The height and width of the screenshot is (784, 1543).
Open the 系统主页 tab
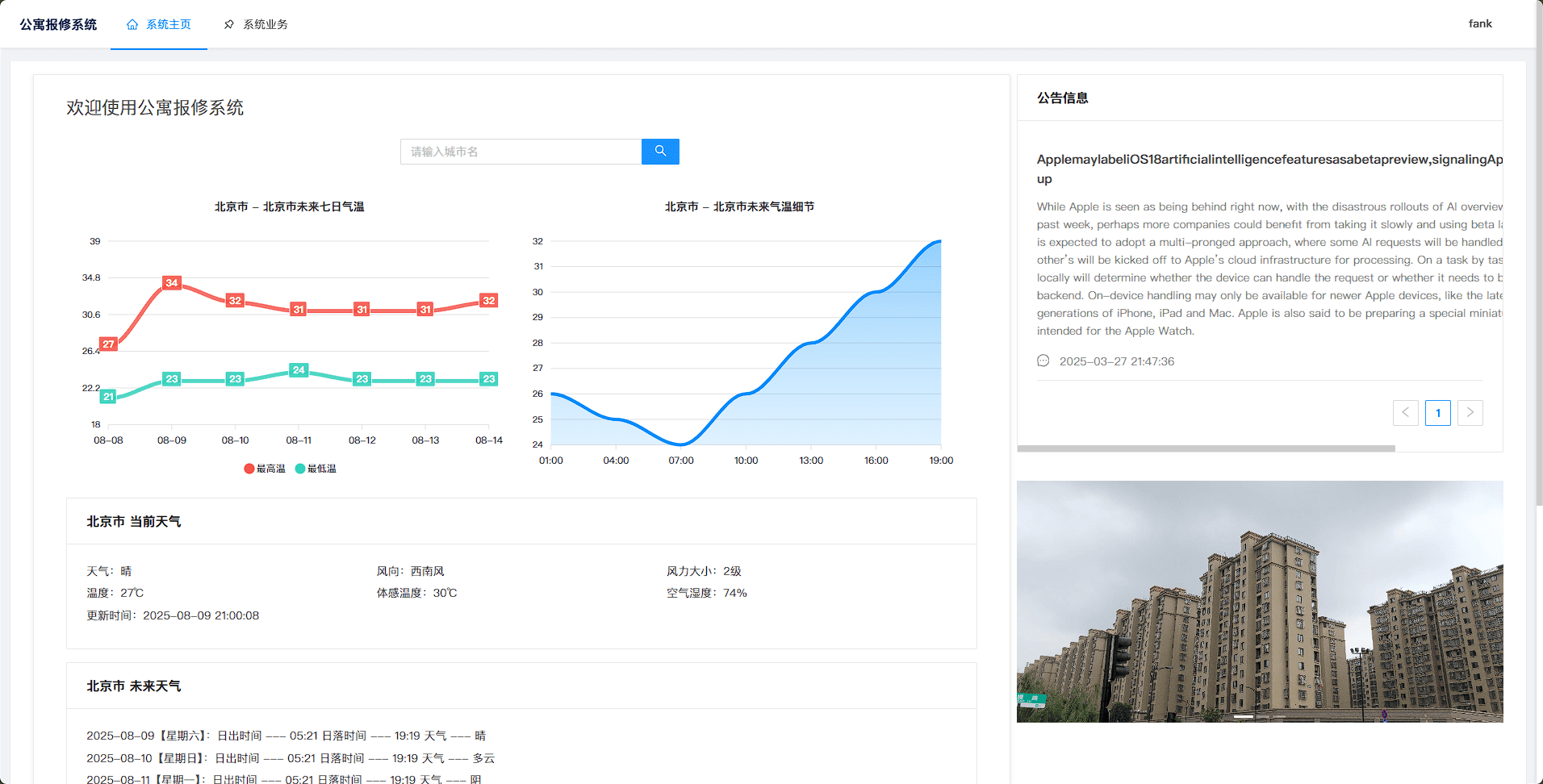tap(159, 24)
